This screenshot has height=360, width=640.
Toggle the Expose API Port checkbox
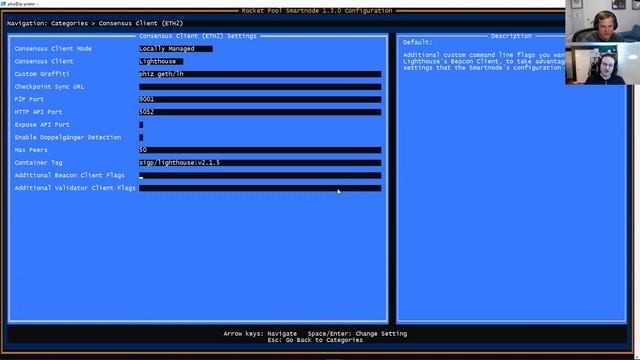tap(141, 124)
